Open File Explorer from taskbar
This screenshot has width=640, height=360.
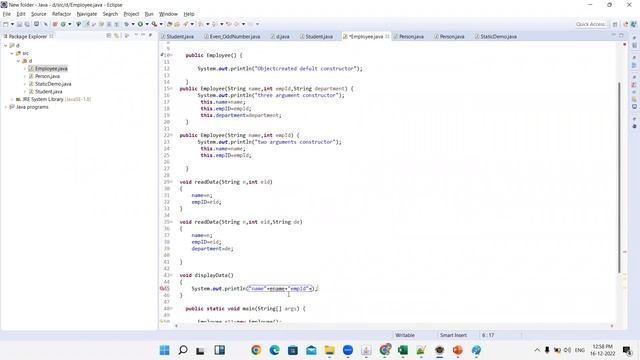(x=329, y=350)
